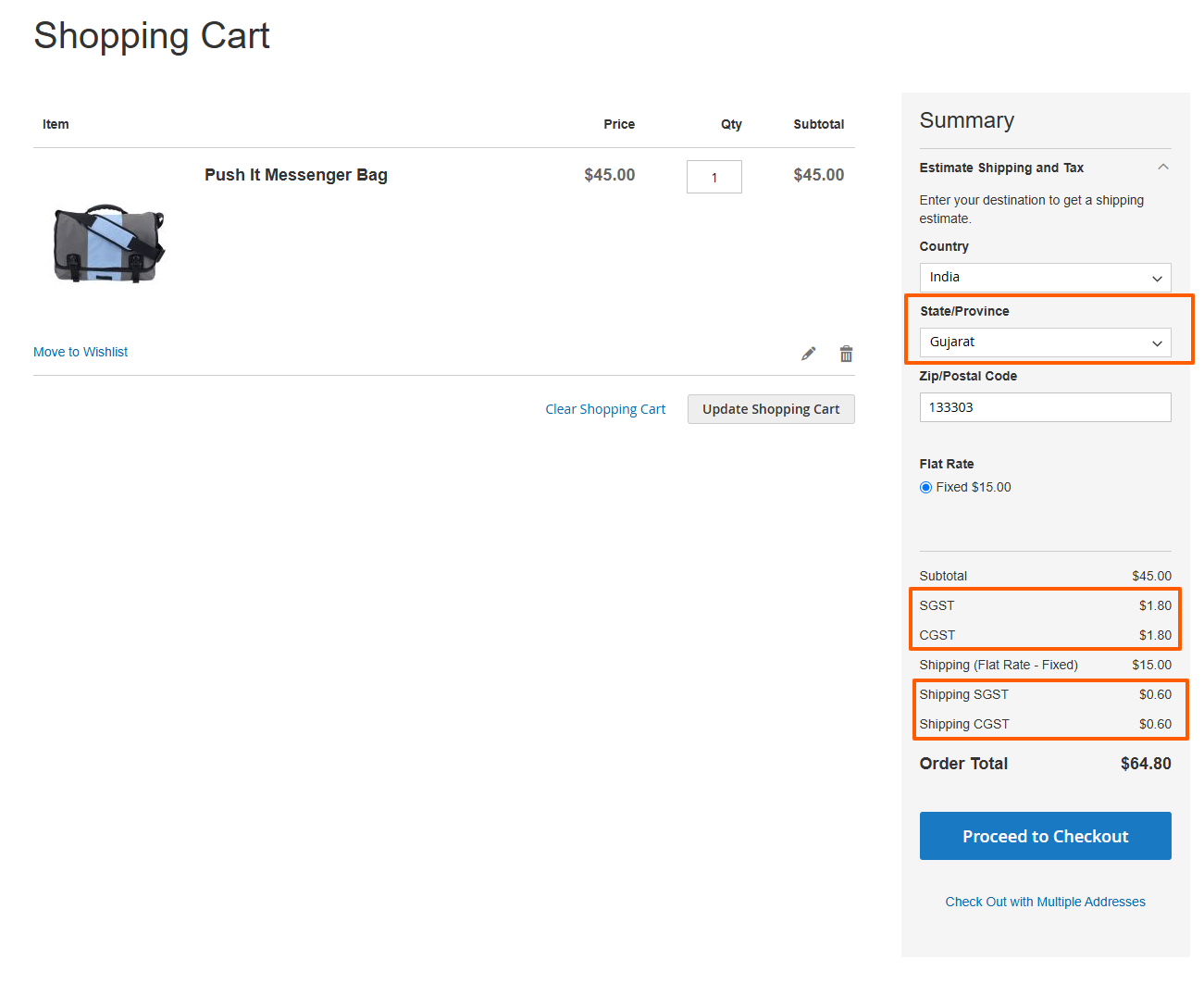Click the Summary heading

tap(966, 120)
